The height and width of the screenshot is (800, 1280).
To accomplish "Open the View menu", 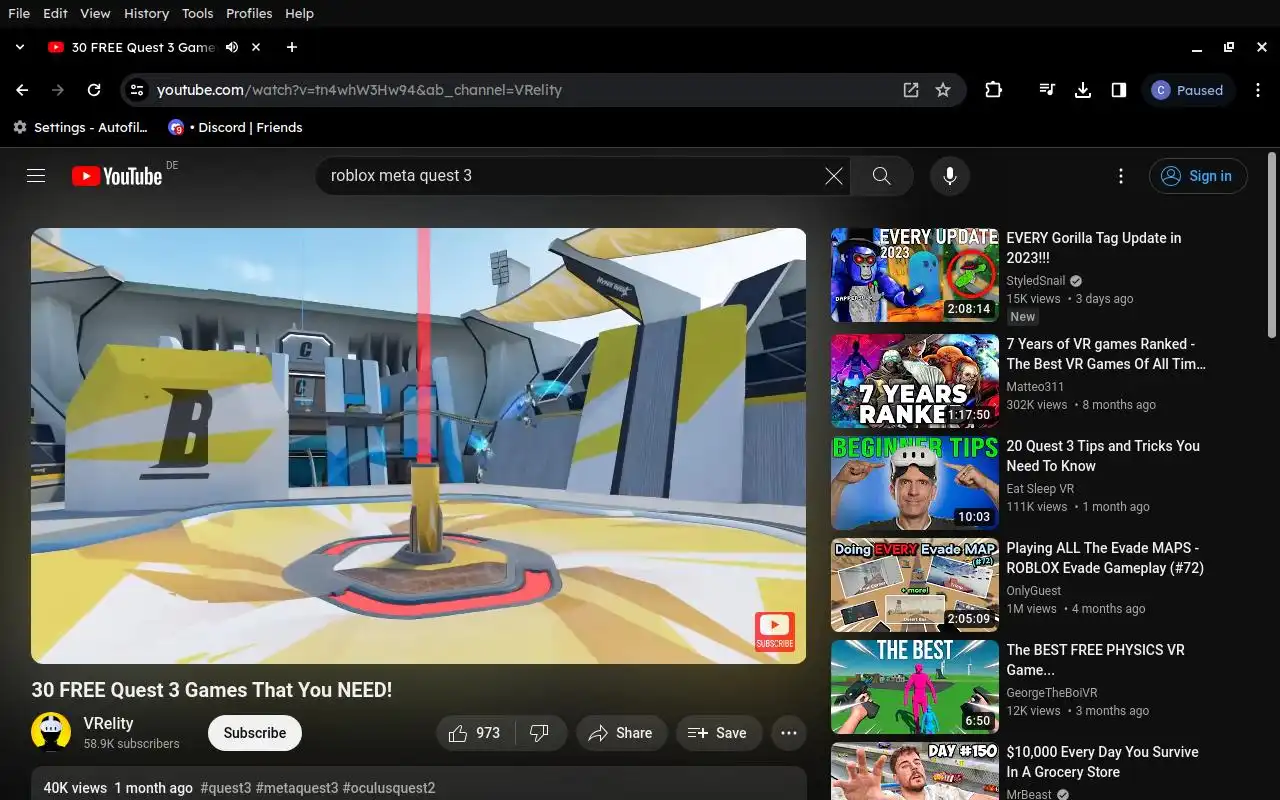I will pyautogui.click(x=95, y=13).
